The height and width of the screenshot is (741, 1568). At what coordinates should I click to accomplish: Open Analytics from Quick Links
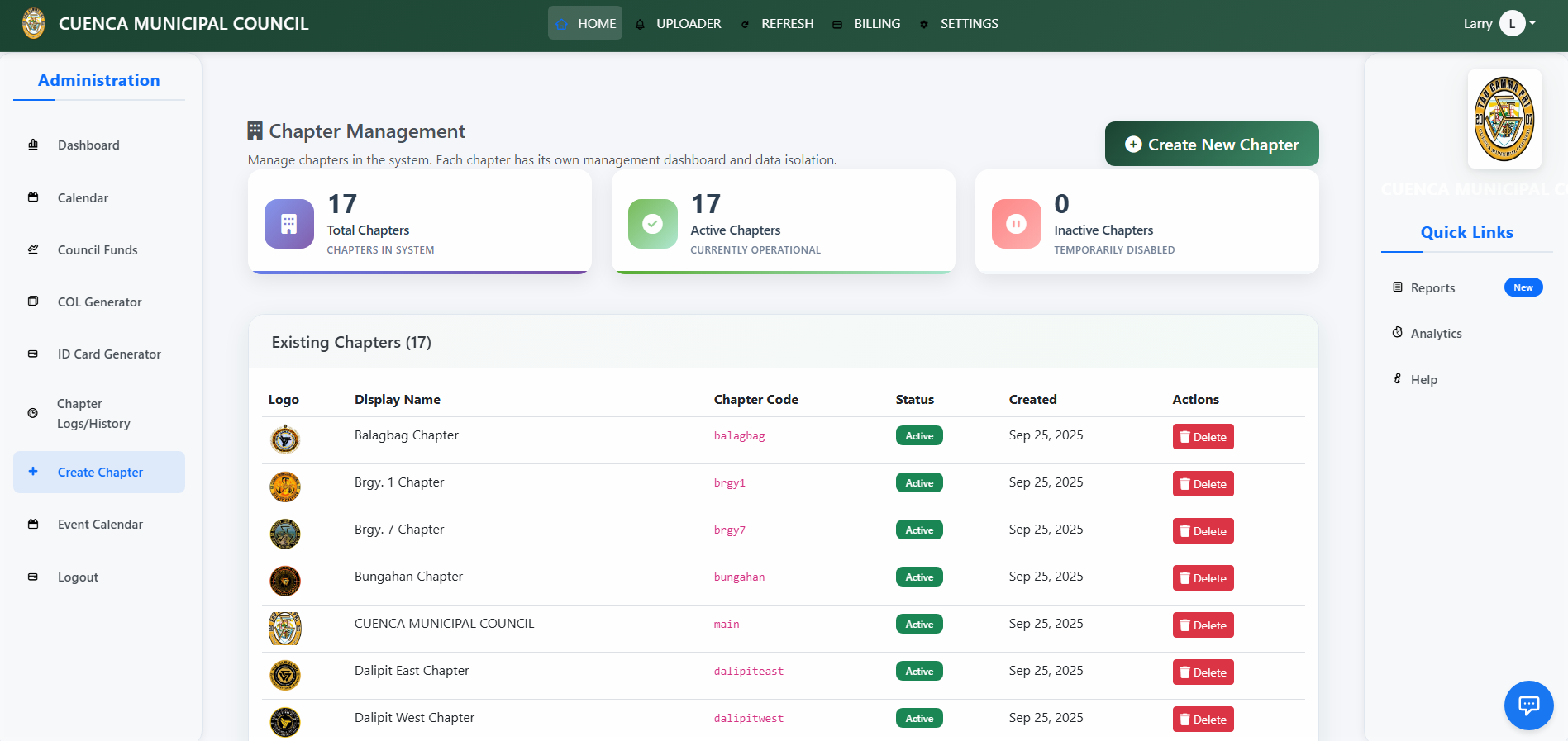coord(1436,334)
